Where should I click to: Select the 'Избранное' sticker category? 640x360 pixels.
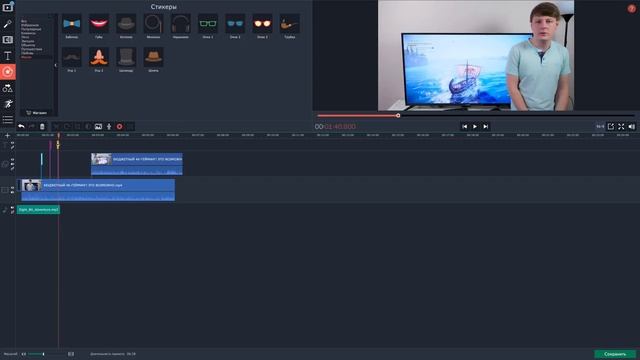pyautogui.click(x=30, y=25)
